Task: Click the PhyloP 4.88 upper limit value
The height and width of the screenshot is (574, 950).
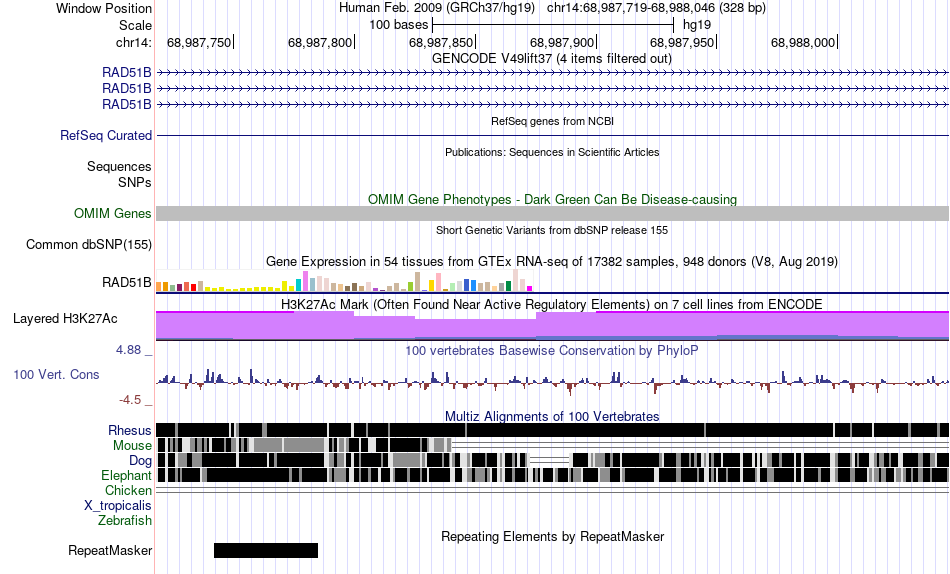Action: (128, 350)
